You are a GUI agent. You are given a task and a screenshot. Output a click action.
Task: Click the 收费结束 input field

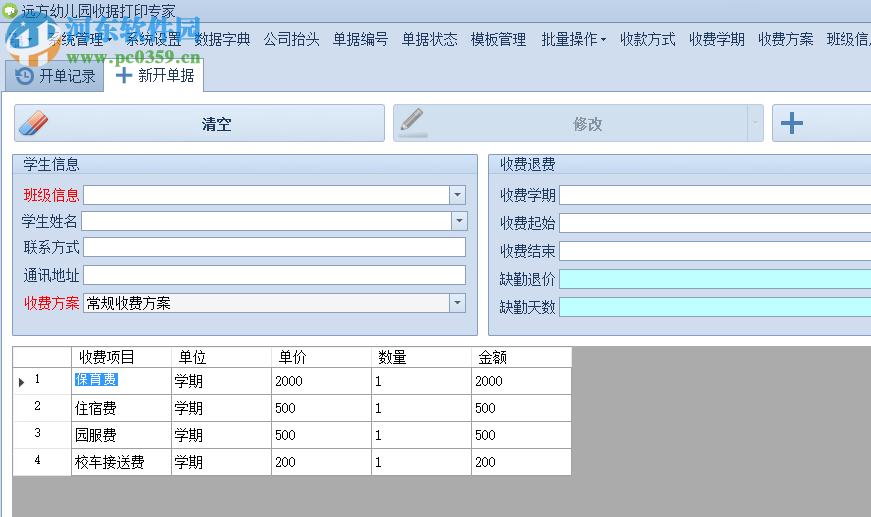(715, 251)
